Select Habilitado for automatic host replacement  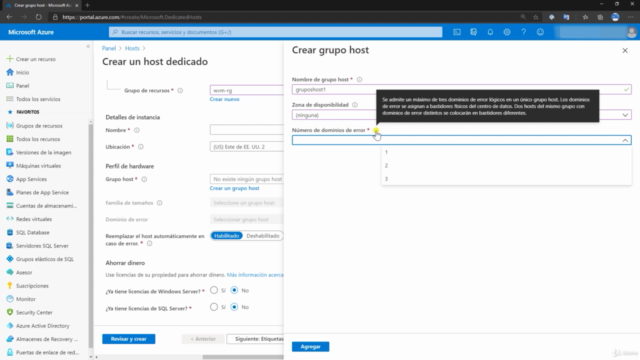click(x=227, y=236)
